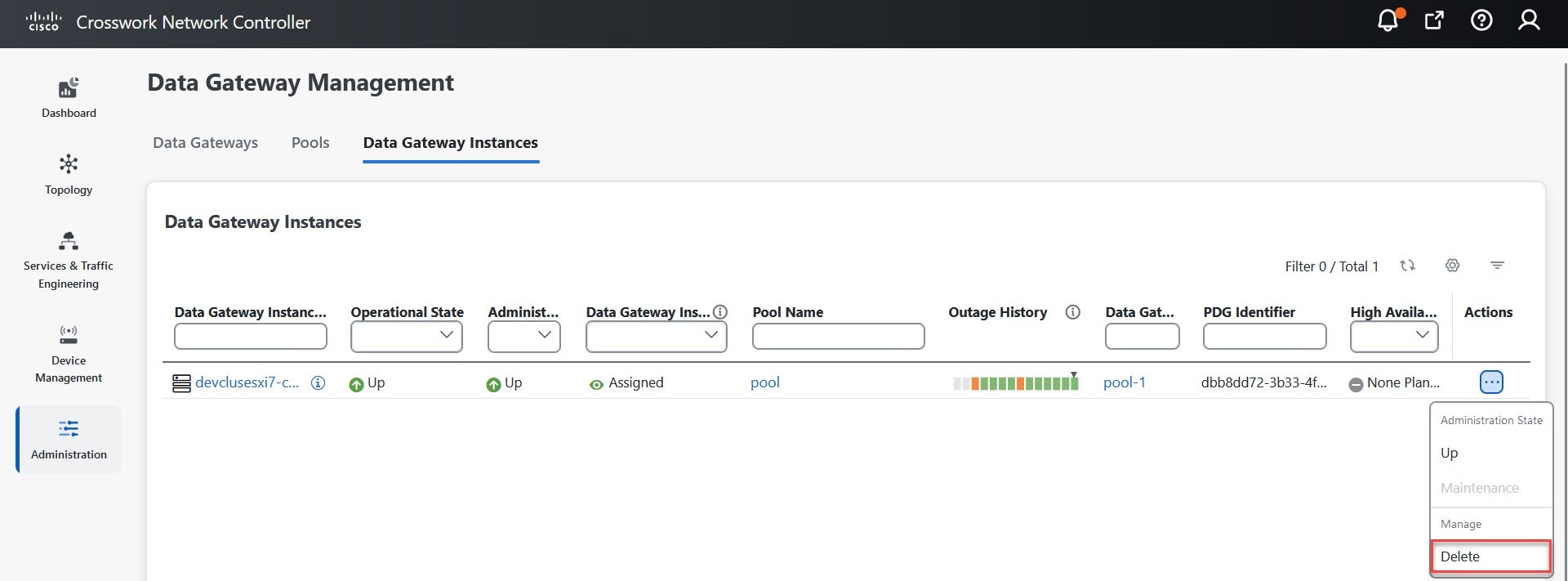The height and width of the screenshot is (581, 1568).
Task: Refresh the instances table
Action: click(x=1407, y=266)
